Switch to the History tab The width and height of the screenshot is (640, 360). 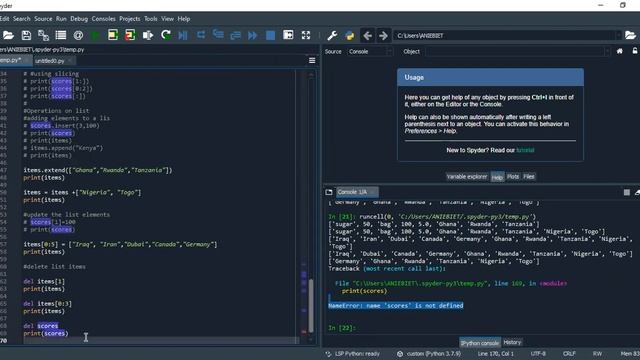[x=512, y=342]
